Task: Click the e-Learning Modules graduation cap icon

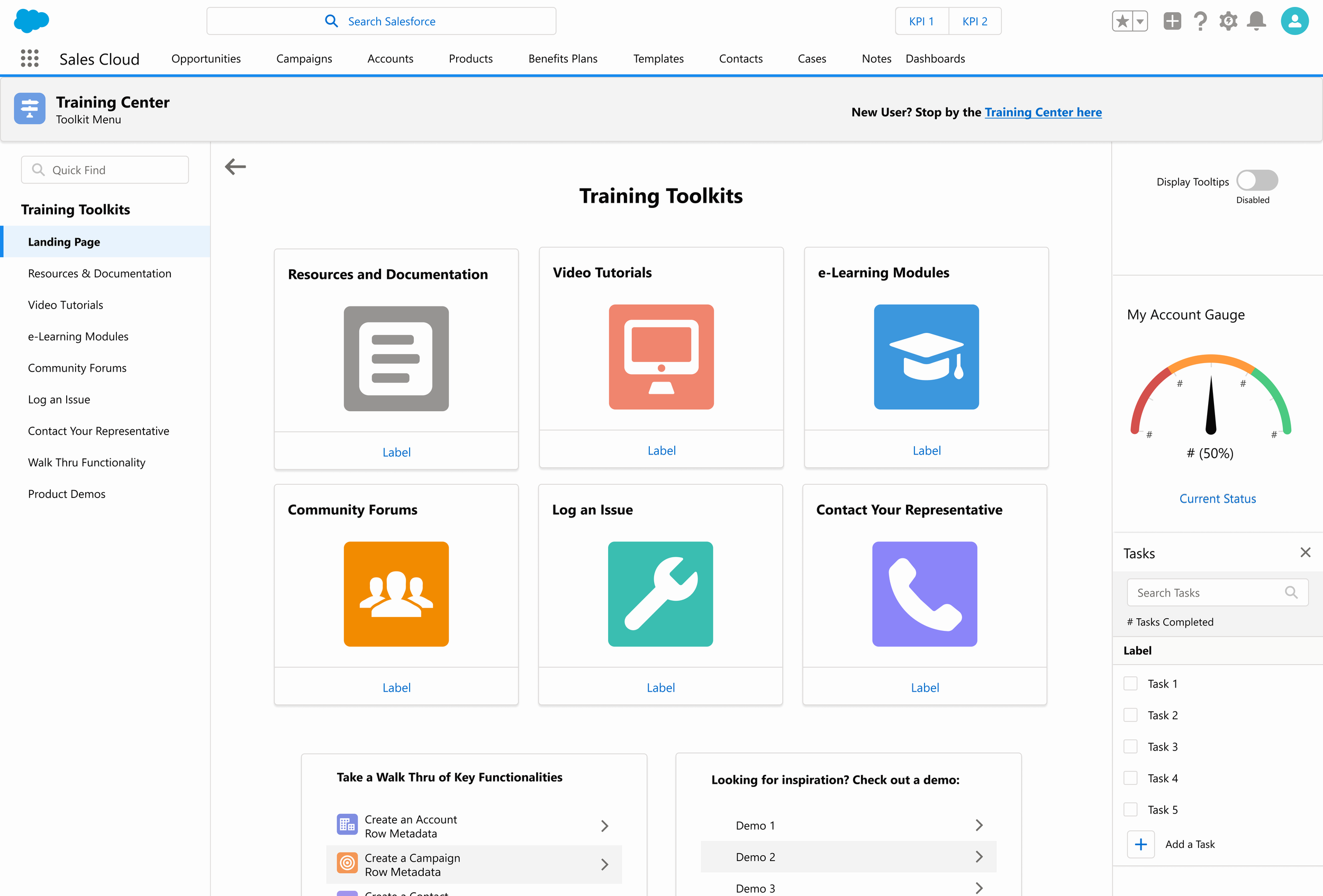Action: pyautogui.click(x=926, y=357)
